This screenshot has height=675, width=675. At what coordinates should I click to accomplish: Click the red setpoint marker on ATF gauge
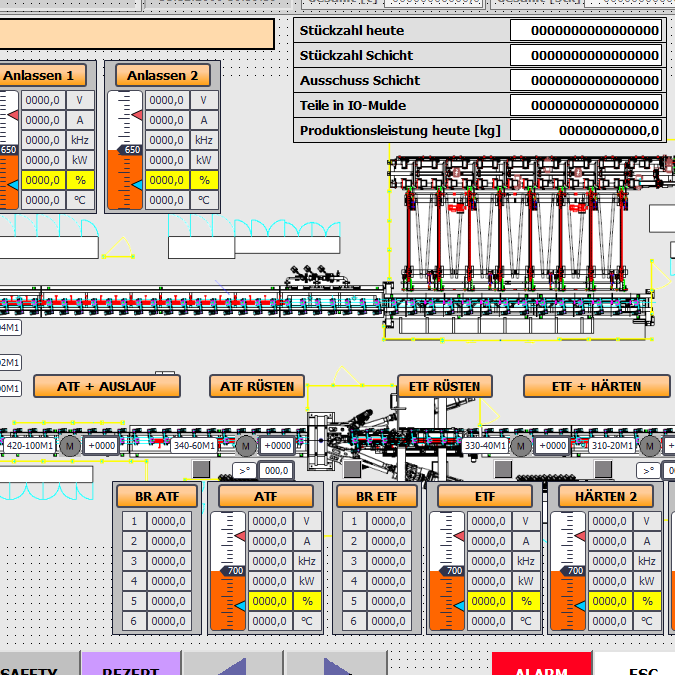pyautogui.click(x=239, y=537)
